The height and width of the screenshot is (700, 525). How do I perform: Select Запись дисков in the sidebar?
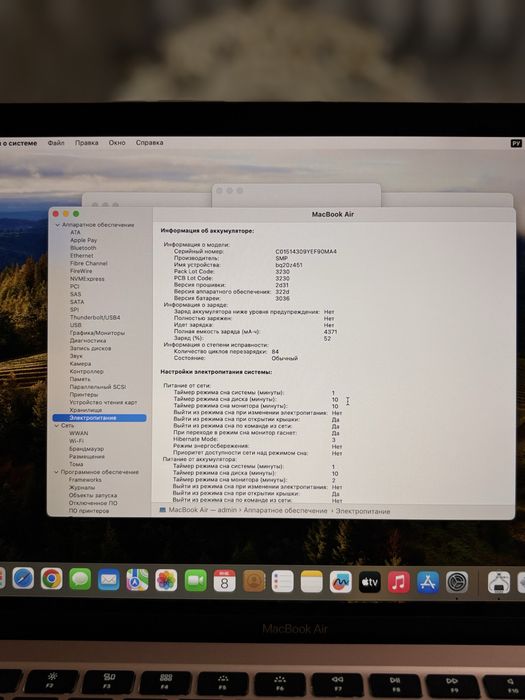pyautogui.click(x=91, y=348)
